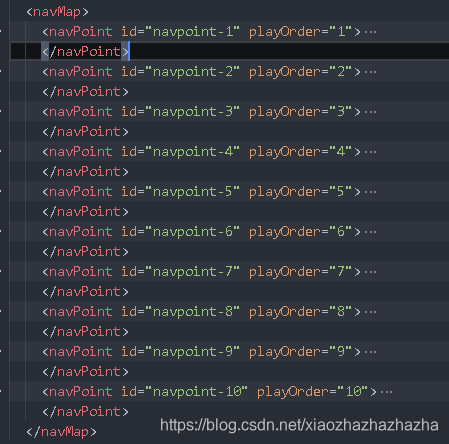Click id value "navpoint-1"
This screenshot has width=449, height=444.
pos(192,32)
